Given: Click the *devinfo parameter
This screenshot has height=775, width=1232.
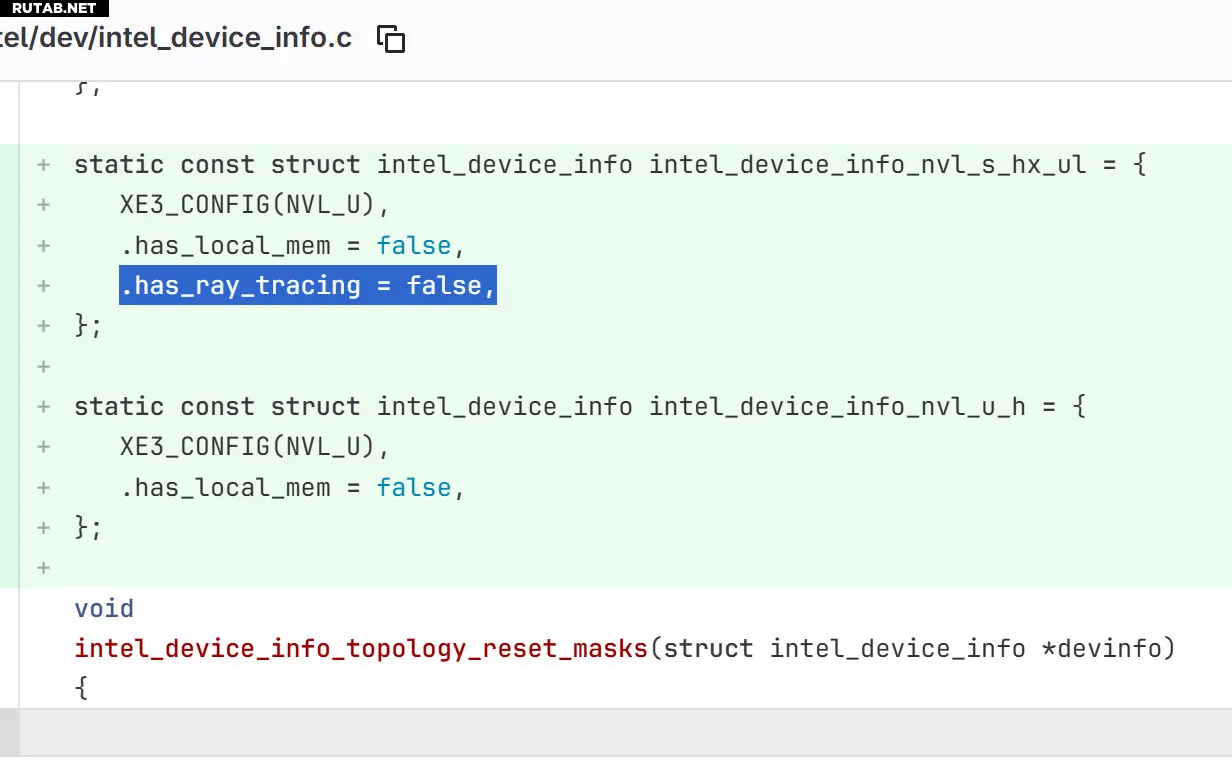Looking at the screenshot, I should coord(1103,649).
